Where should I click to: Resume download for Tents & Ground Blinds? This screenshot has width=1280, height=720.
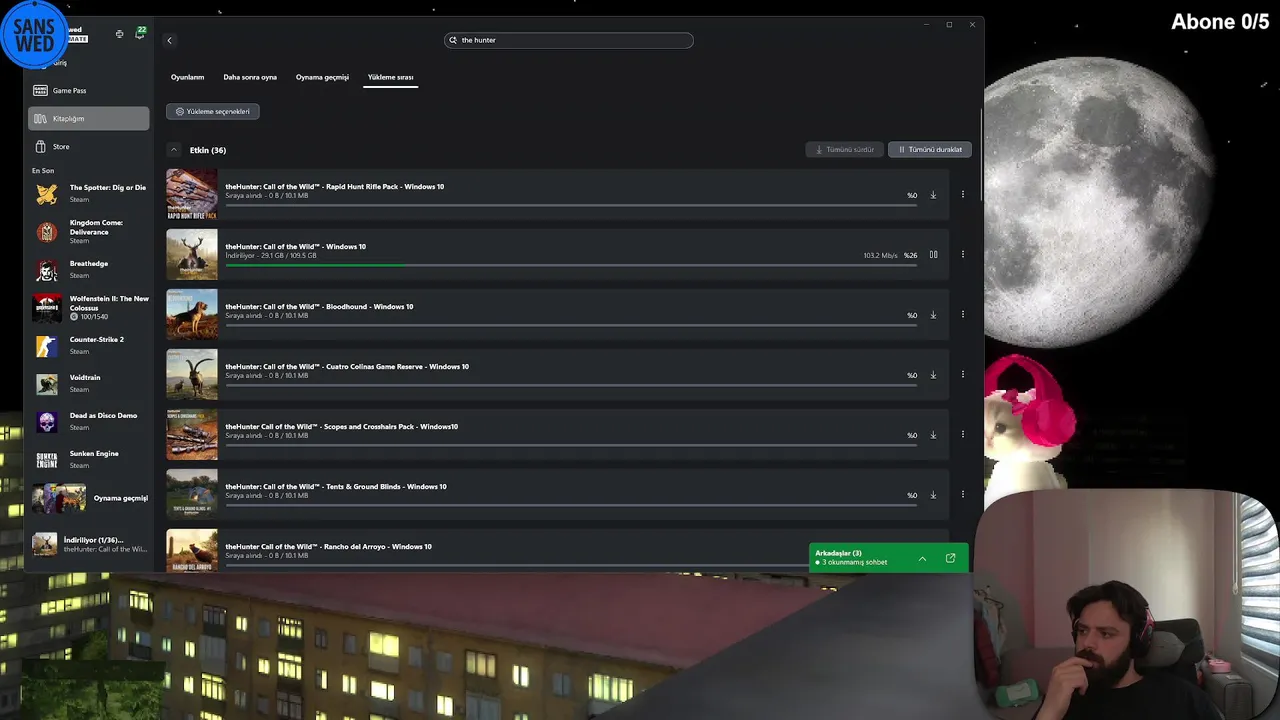pos(933,495)
